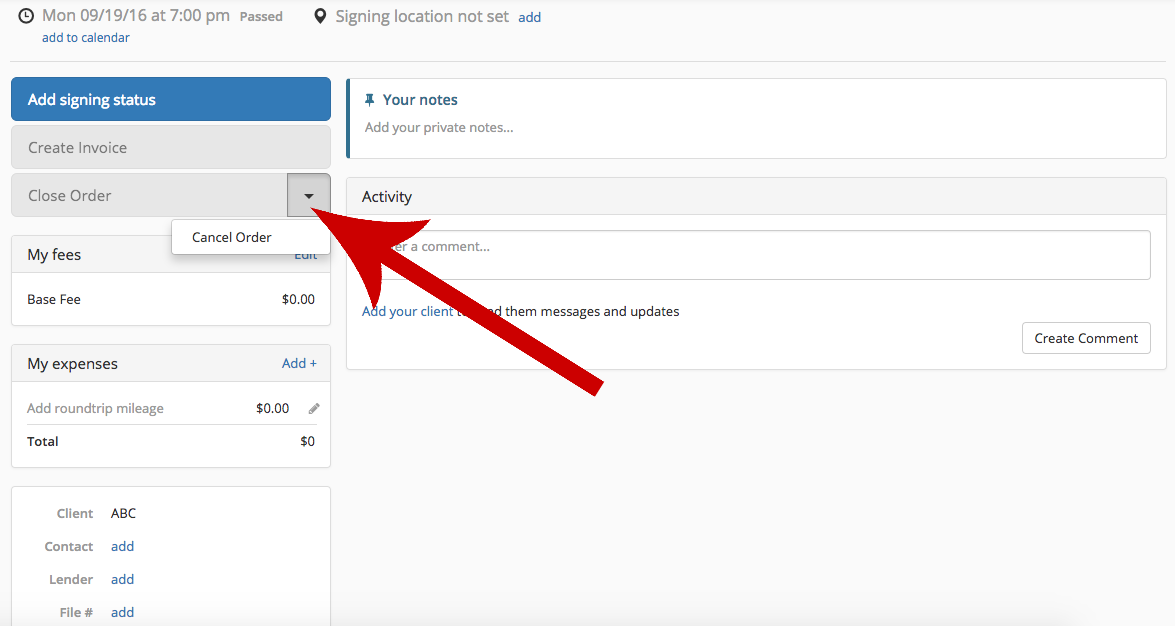Click the Base Fee $0.00 amount
The height and width of the screenshot is (626, 1175).
coord(298,299)
